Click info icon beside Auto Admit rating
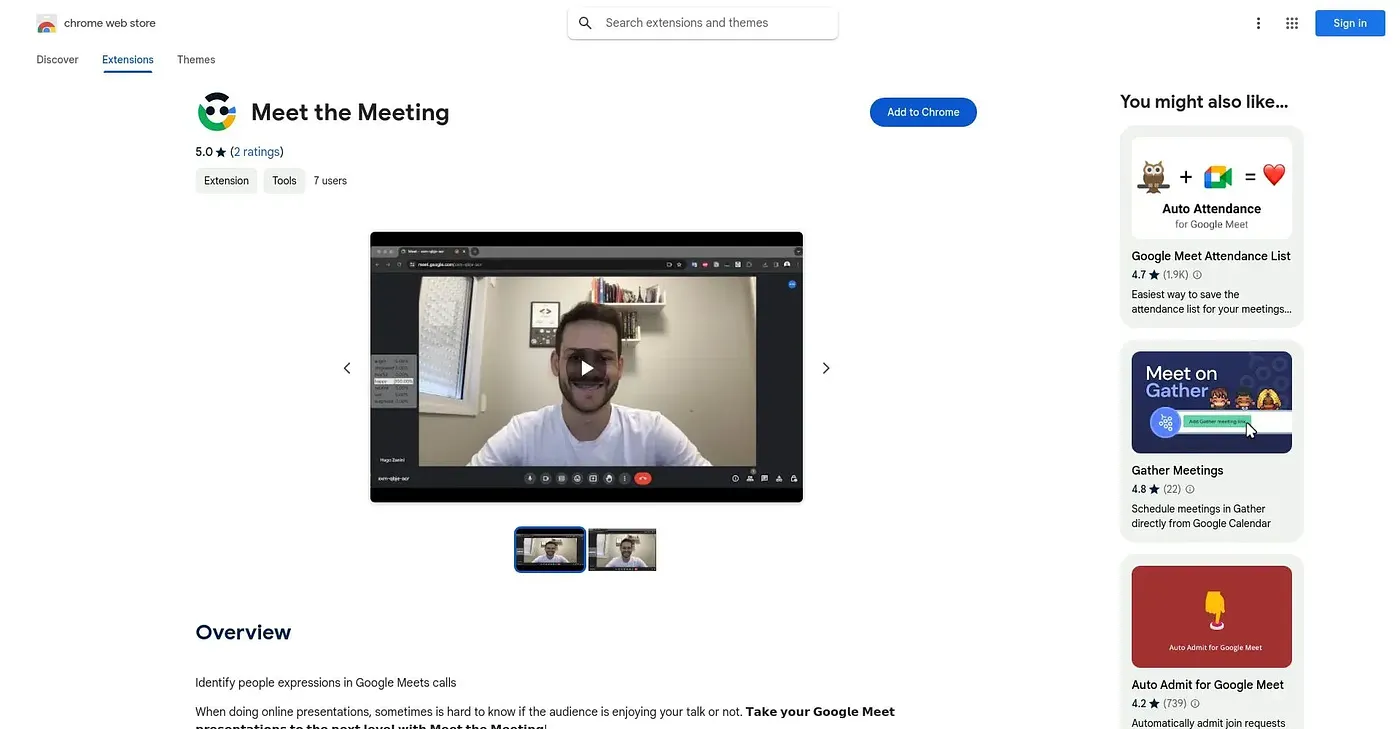 1195,704
